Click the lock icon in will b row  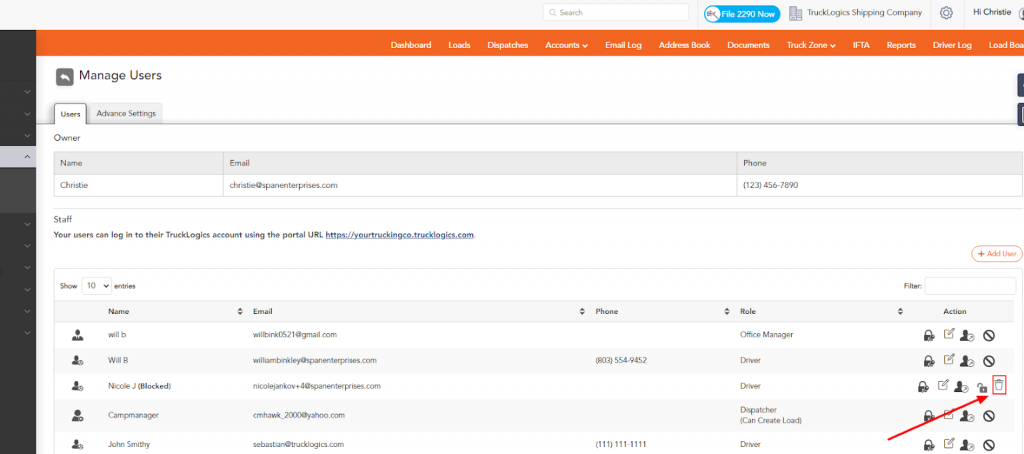click(928, 336)
